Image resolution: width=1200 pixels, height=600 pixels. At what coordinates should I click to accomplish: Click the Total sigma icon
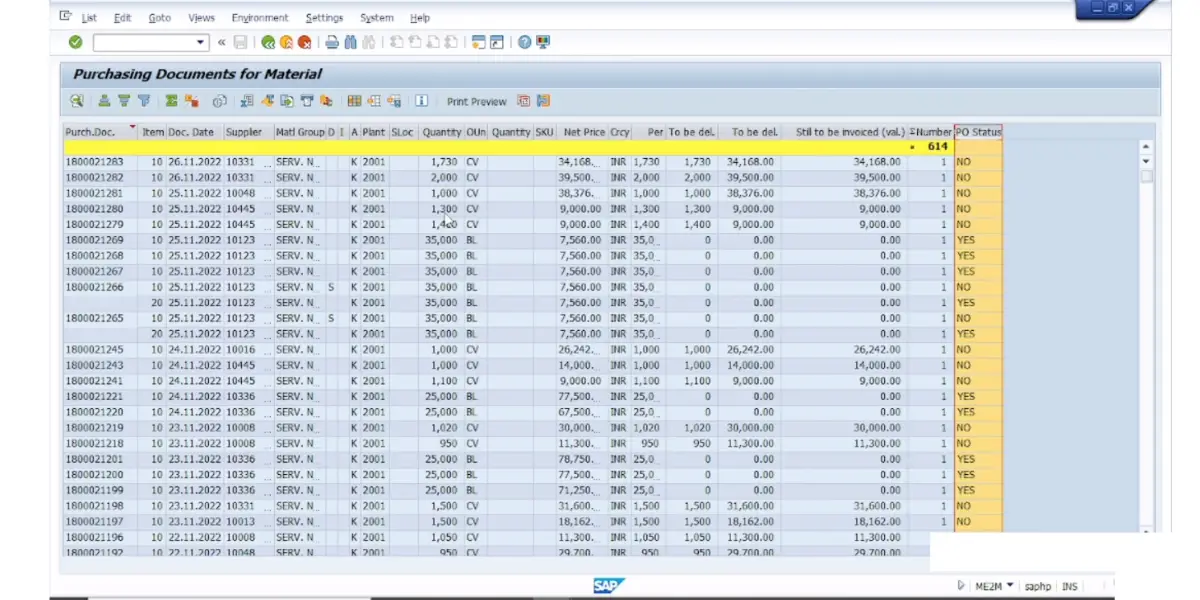[171, 101]
